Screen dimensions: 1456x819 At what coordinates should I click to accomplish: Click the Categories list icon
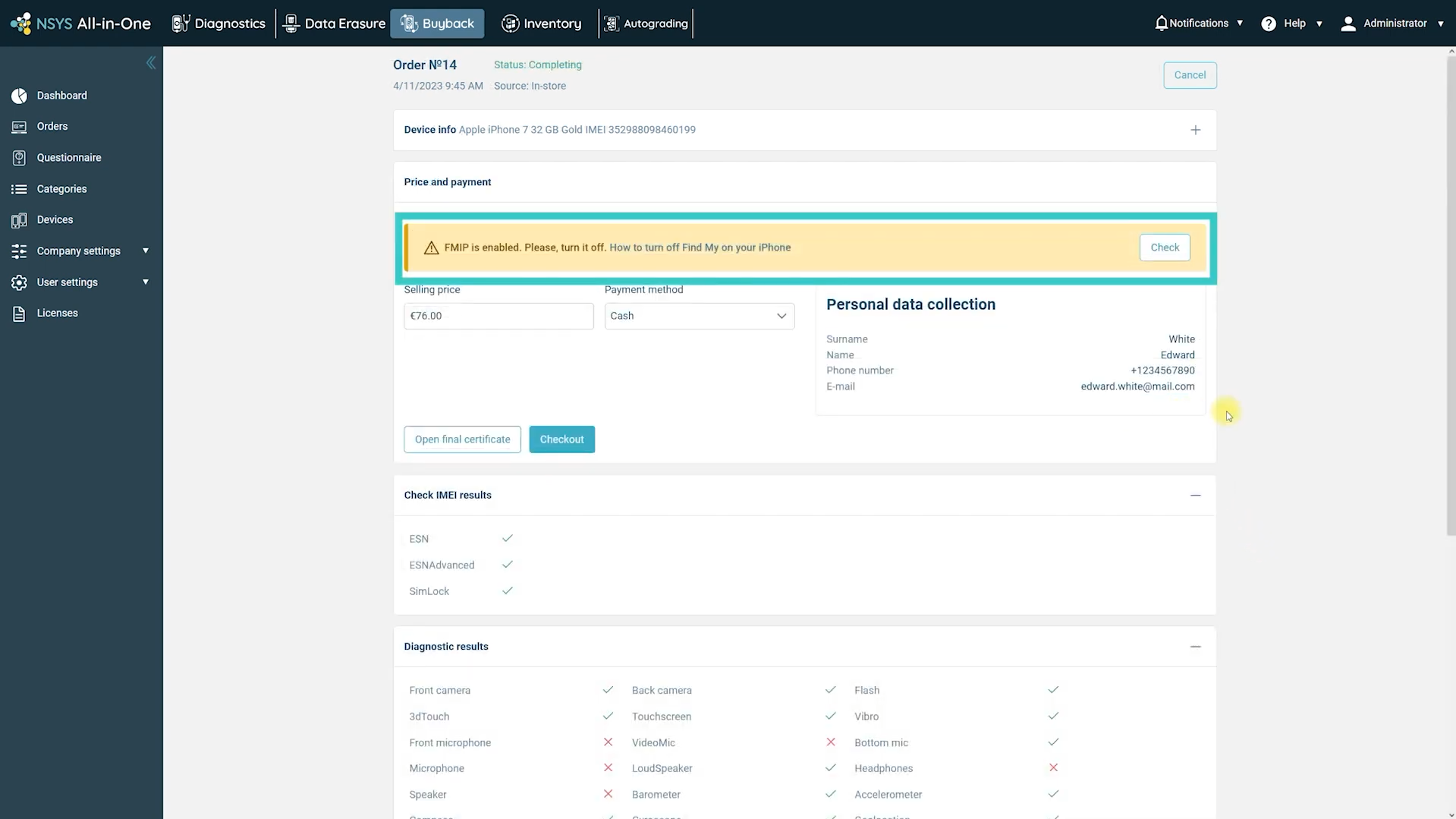pos(19,189)
